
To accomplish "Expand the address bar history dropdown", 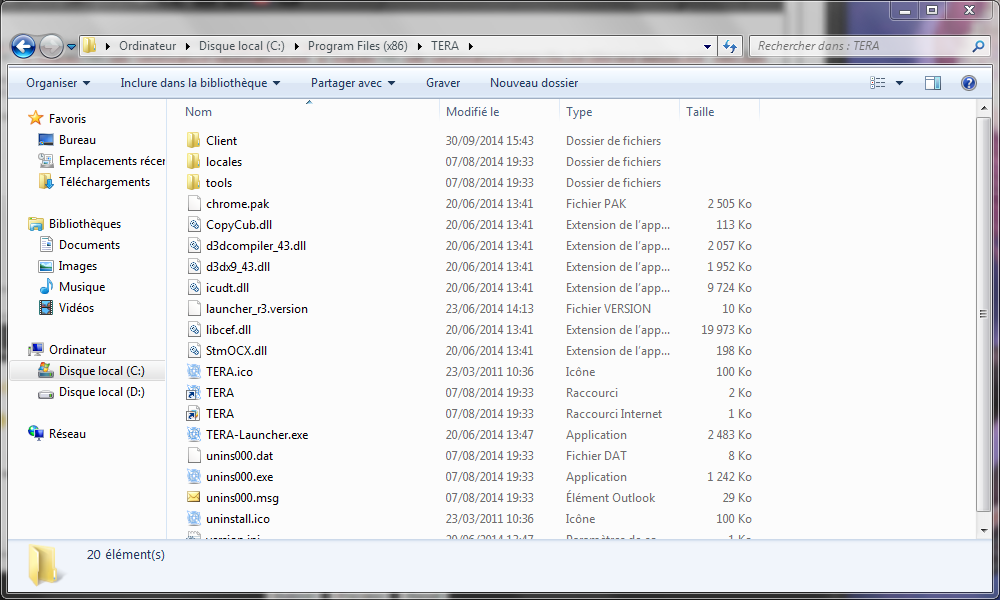I will pyautogui.click(x=707, y=46).
